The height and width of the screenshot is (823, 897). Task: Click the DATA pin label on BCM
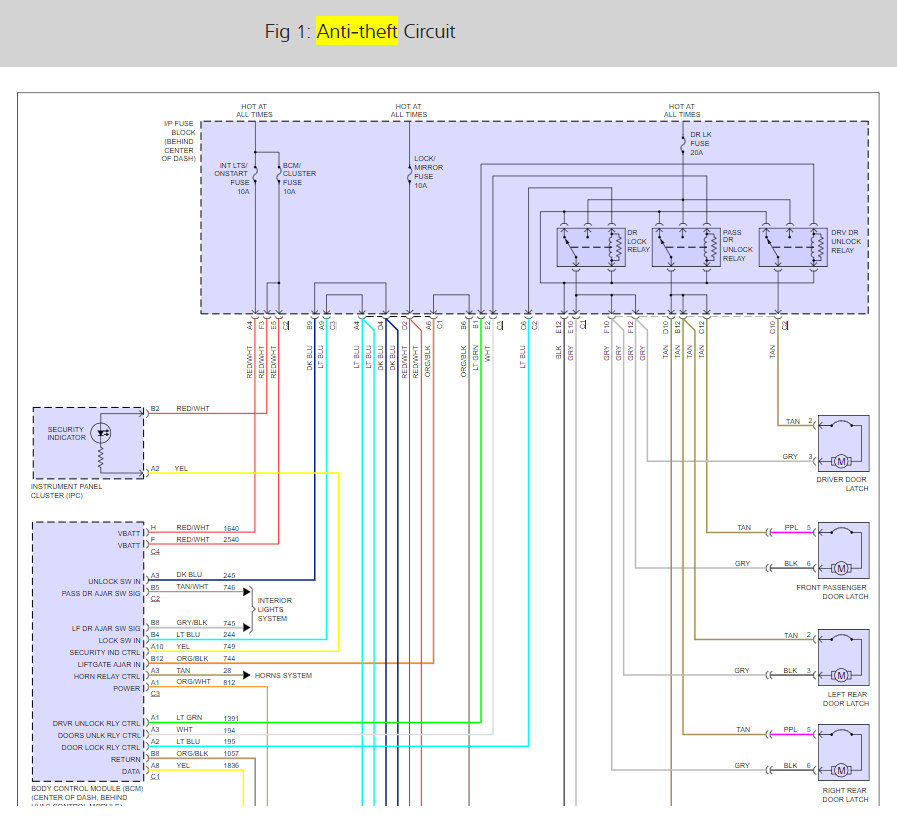click(x=130, y=772)
